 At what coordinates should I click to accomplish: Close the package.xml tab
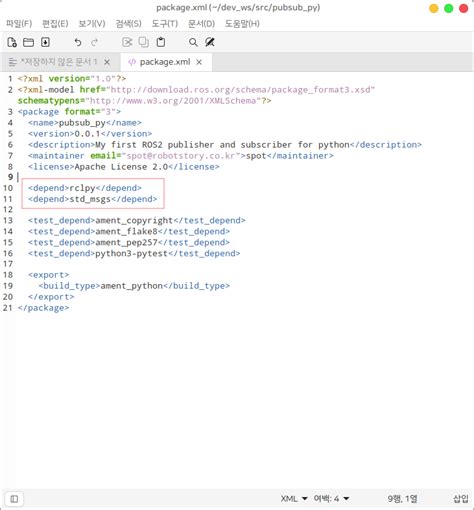pyautogui.click(x=199, y=62)
